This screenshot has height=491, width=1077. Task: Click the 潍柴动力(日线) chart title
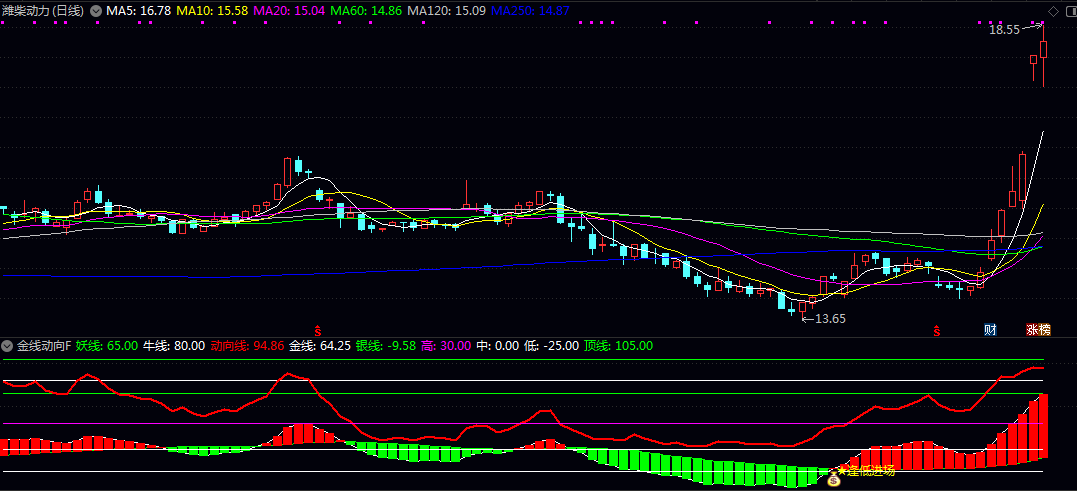tap(43, 10)
